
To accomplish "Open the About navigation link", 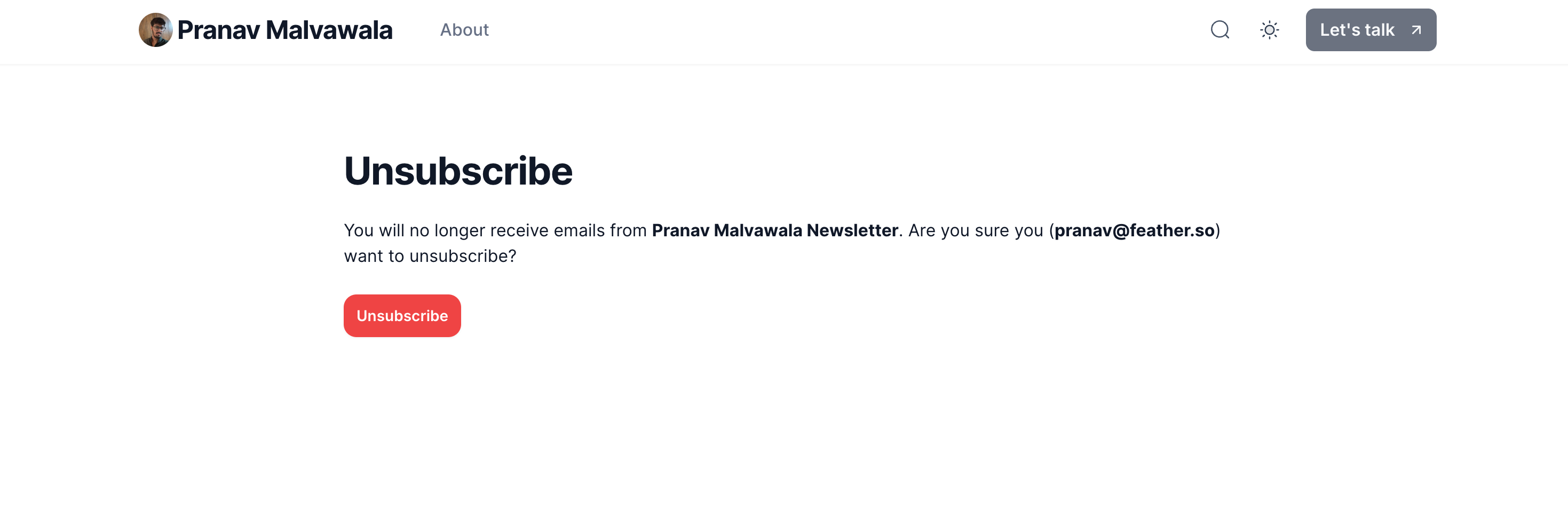I will tap(464, 30).
